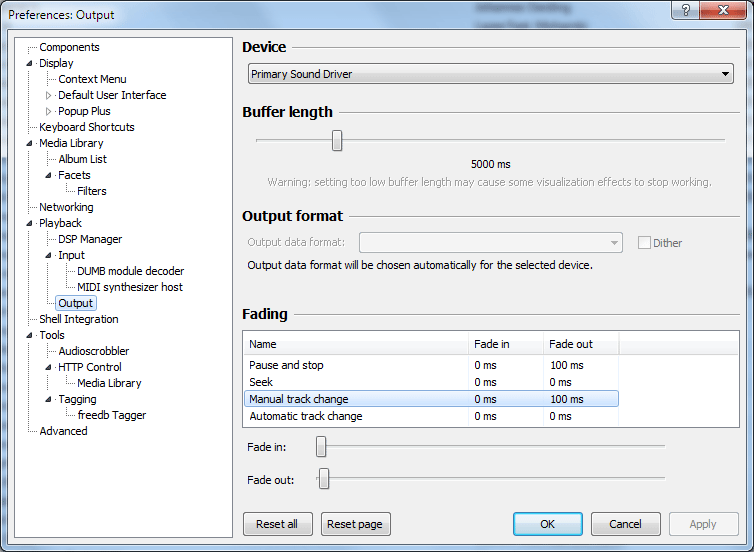Go to the Audioscrobbler settings page
The width and height of the screenshot is (754, 552).
tap(93, 351)
